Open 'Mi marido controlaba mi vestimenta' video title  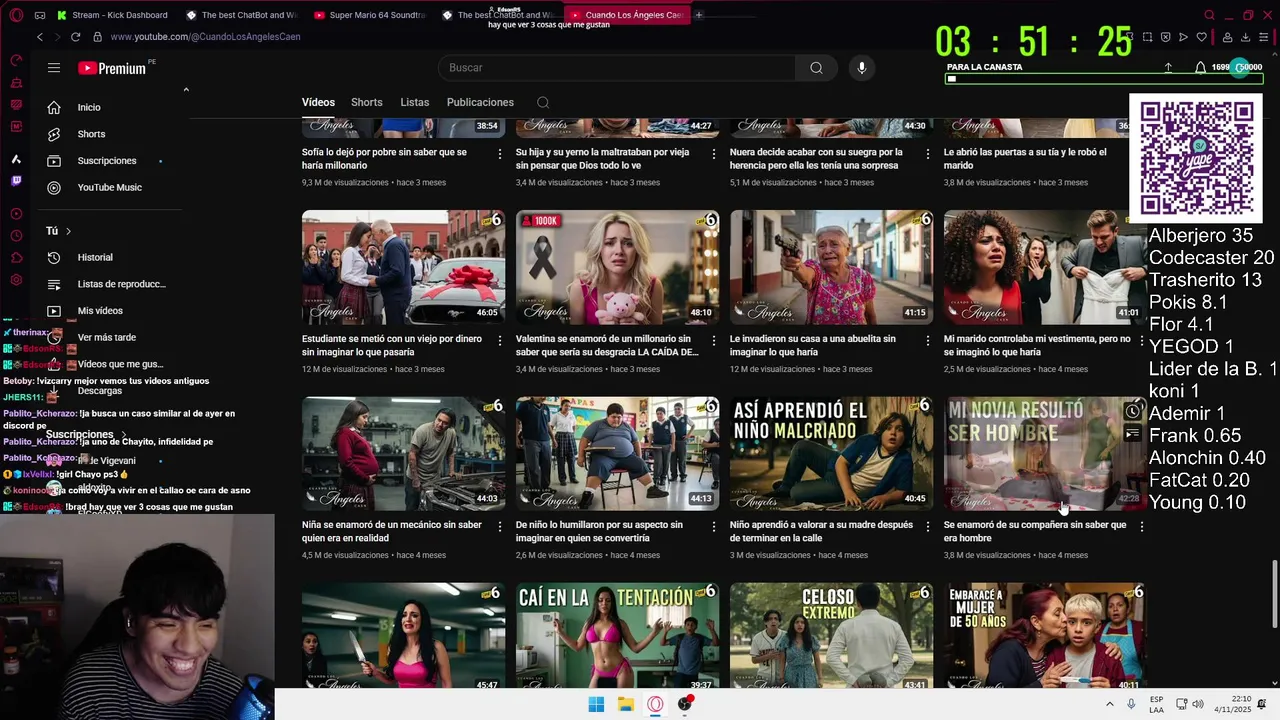[x=1037, y=346]
